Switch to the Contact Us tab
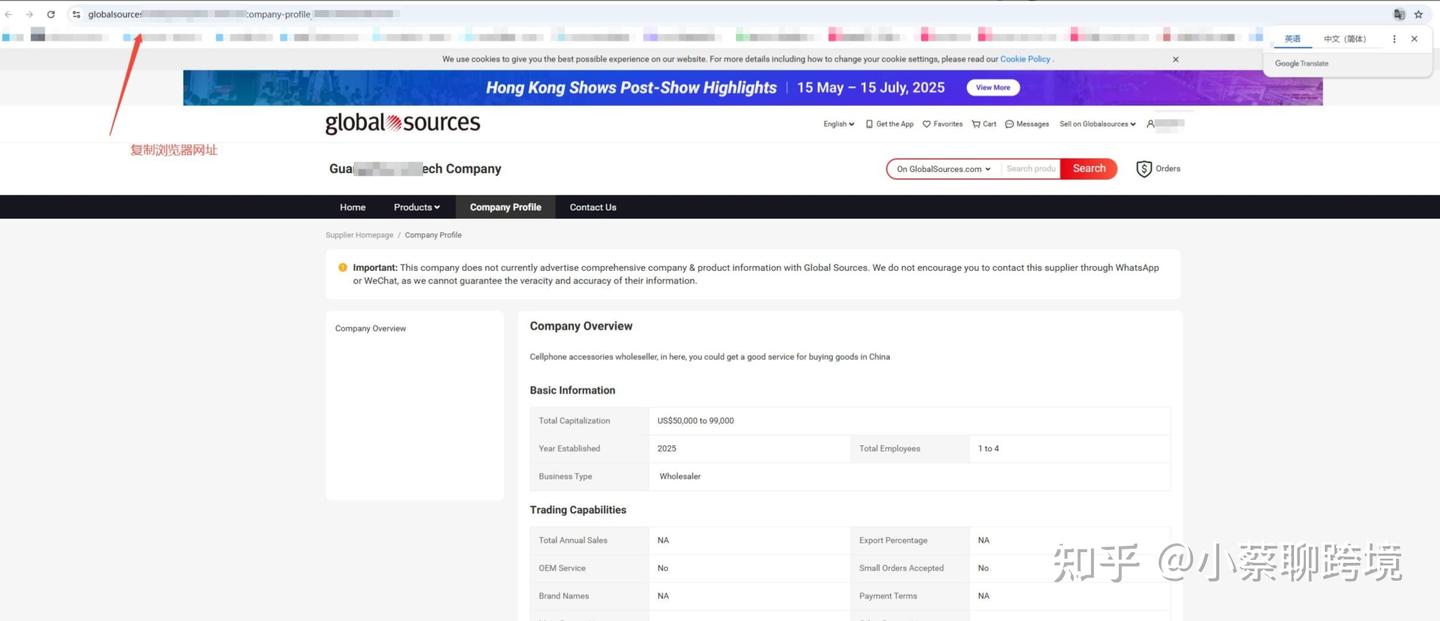The height and width of the screenshot is (621, 1440). point(592,207)
